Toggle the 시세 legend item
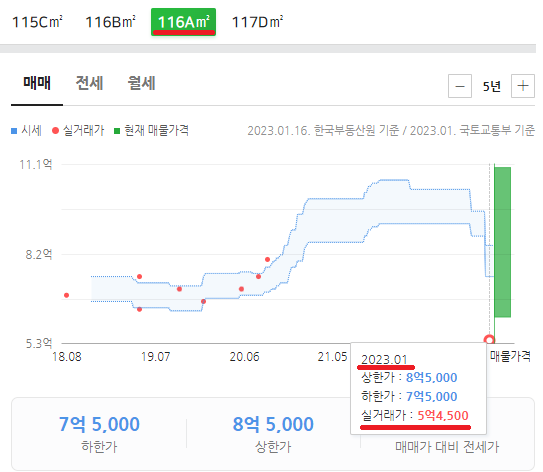The height and width of the screenshot is (472, 543). (27, 131)
